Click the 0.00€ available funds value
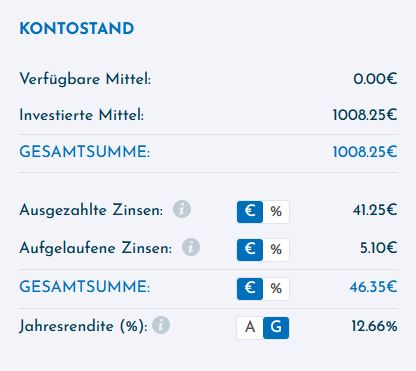 (x=375, y=79)
